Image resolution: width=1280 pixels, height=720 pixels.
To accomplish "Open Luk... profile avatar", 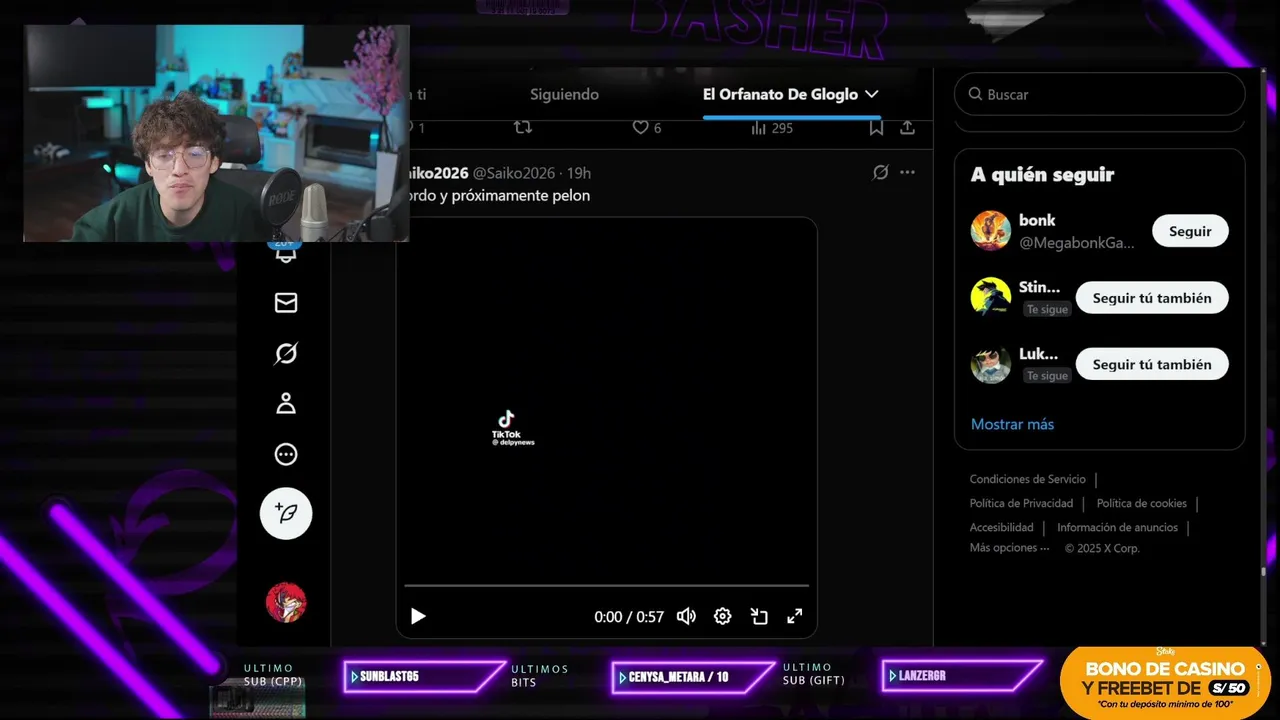I will (x=990, y=365).
